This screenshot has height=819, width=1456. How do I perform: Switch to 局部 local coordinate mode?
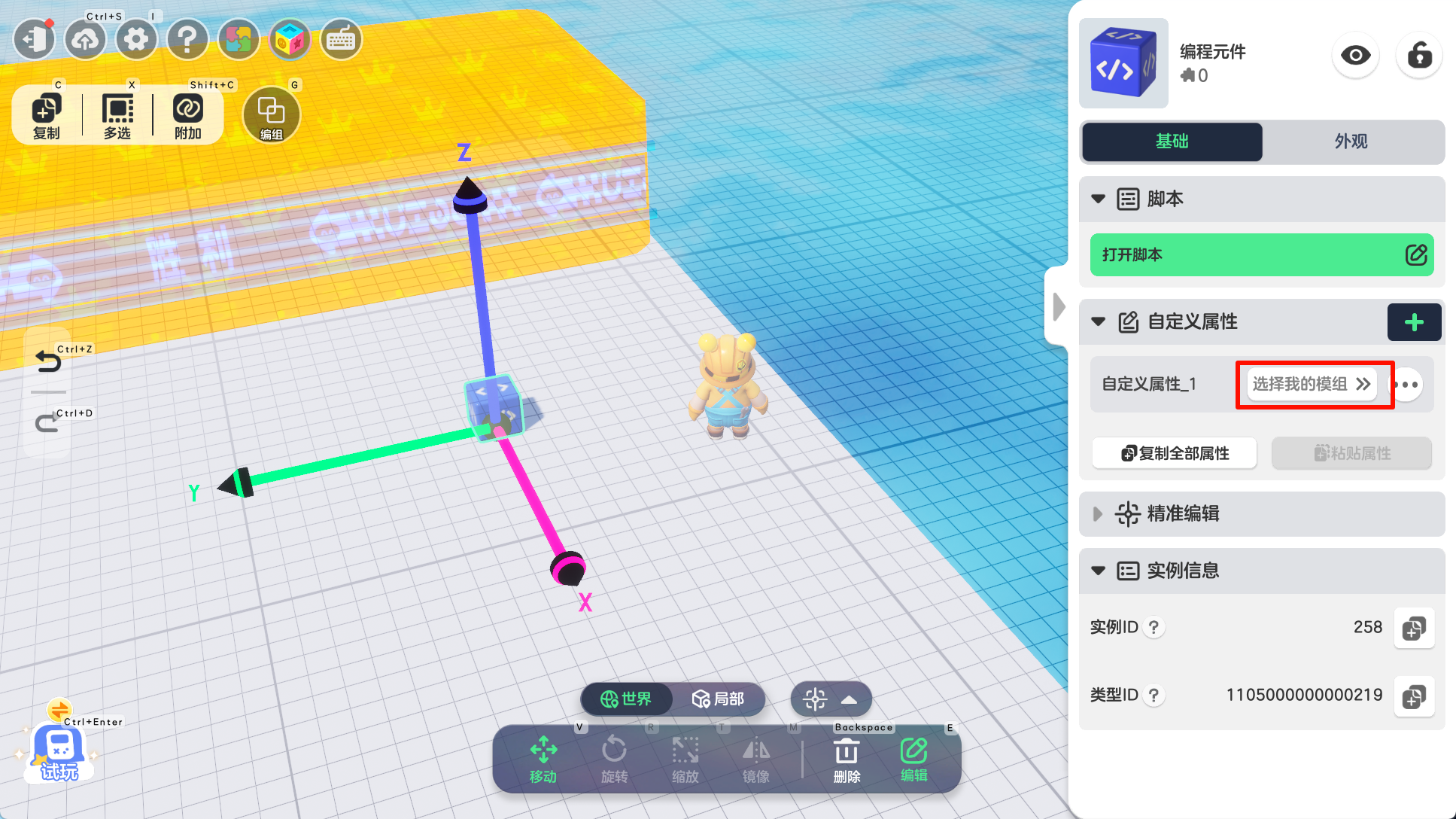[718, 699]
